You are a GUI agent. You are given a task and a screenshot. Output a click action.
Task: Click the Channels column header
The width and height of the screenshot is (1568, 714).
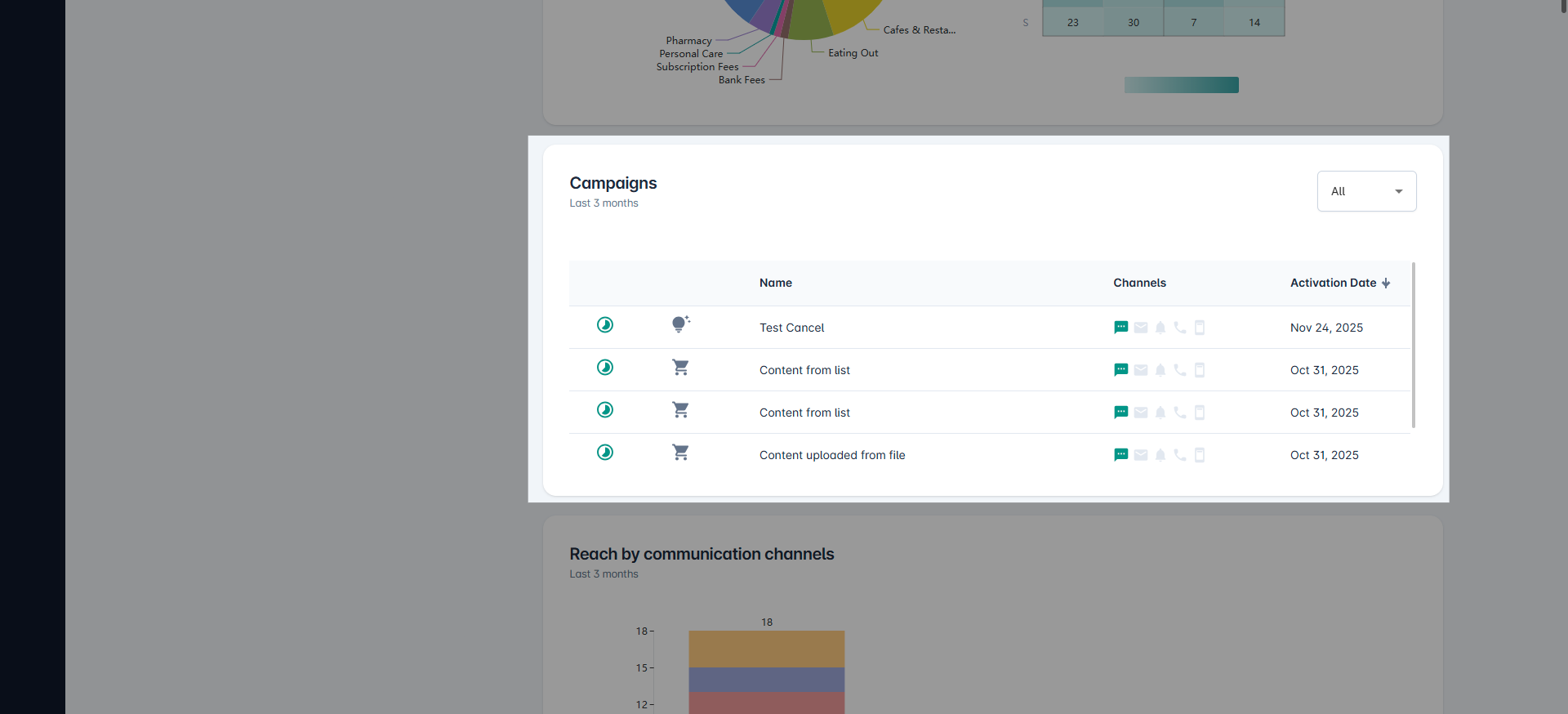coord(1139,283)
